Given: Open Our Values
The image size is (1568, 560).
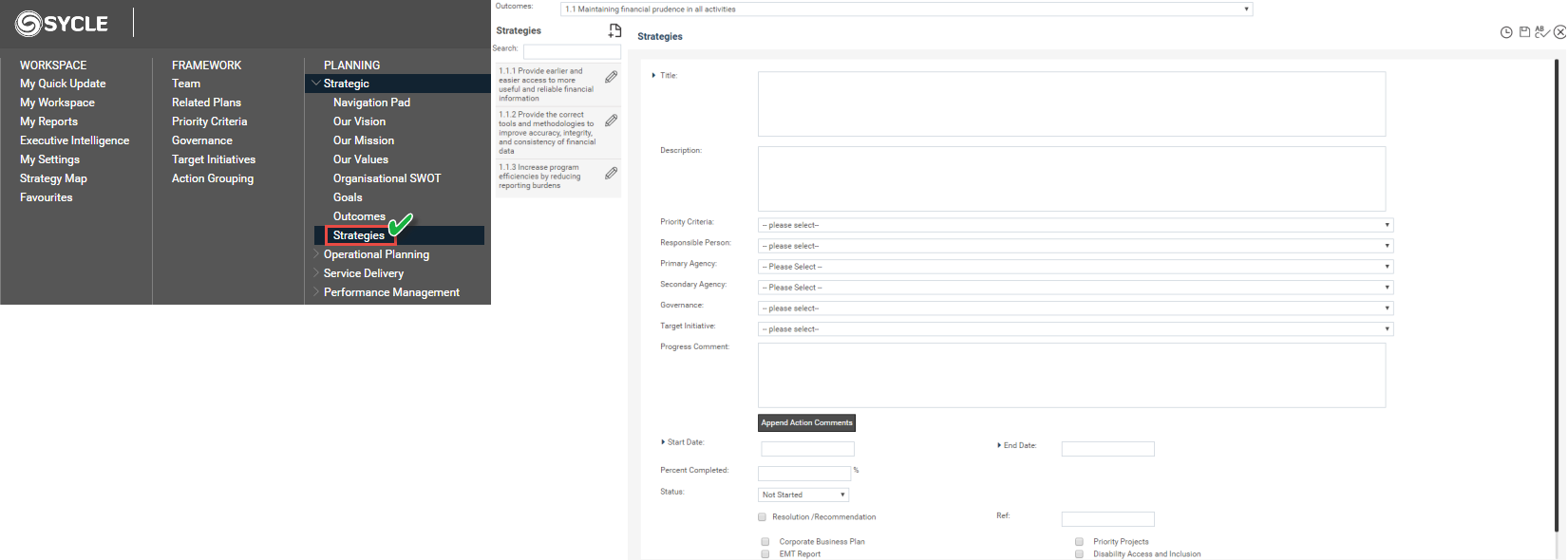Looking at the screenshot, I should point(361,159).
